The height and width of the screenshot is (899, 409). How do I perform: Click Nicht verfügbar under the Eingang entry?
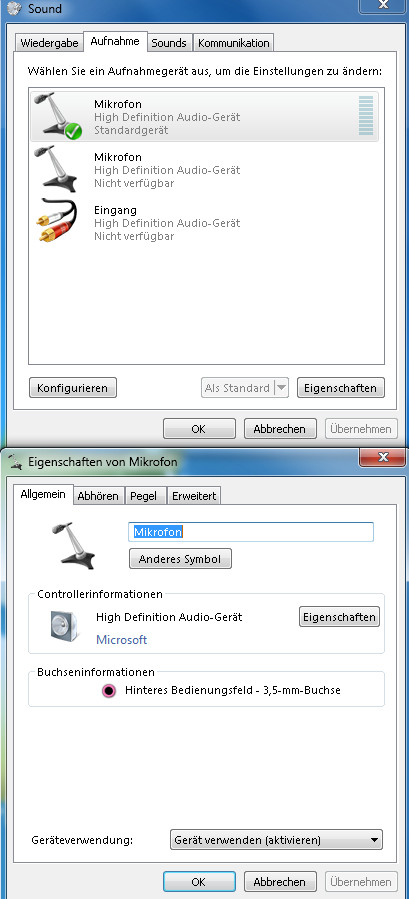[134, 236]
